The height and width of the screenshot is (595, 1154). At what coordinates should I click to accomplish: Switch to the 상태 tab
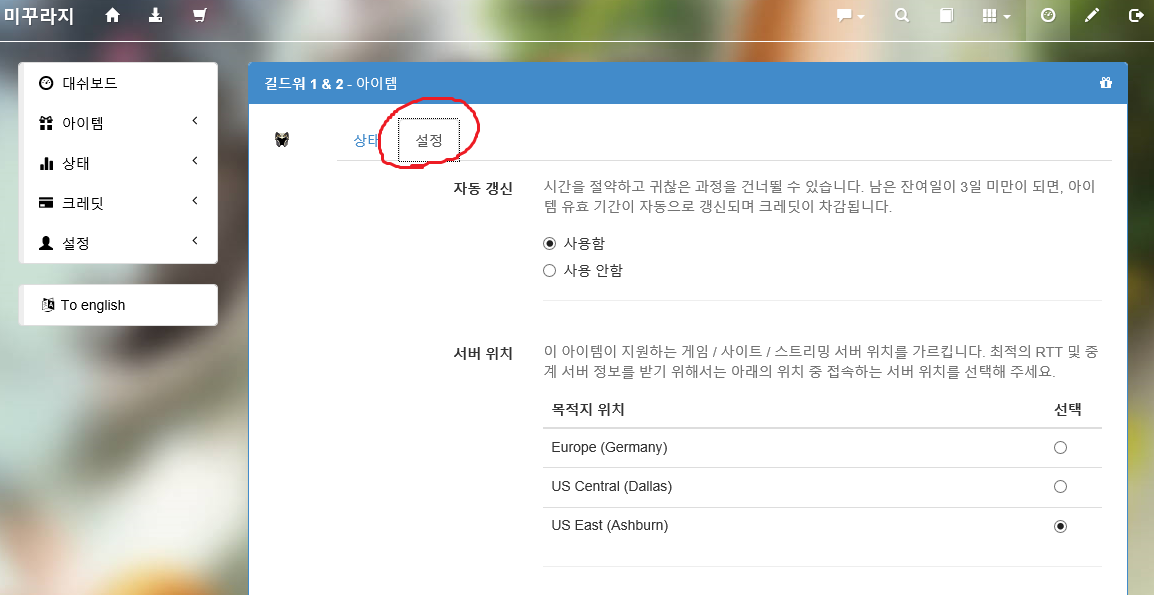point(366,141)
